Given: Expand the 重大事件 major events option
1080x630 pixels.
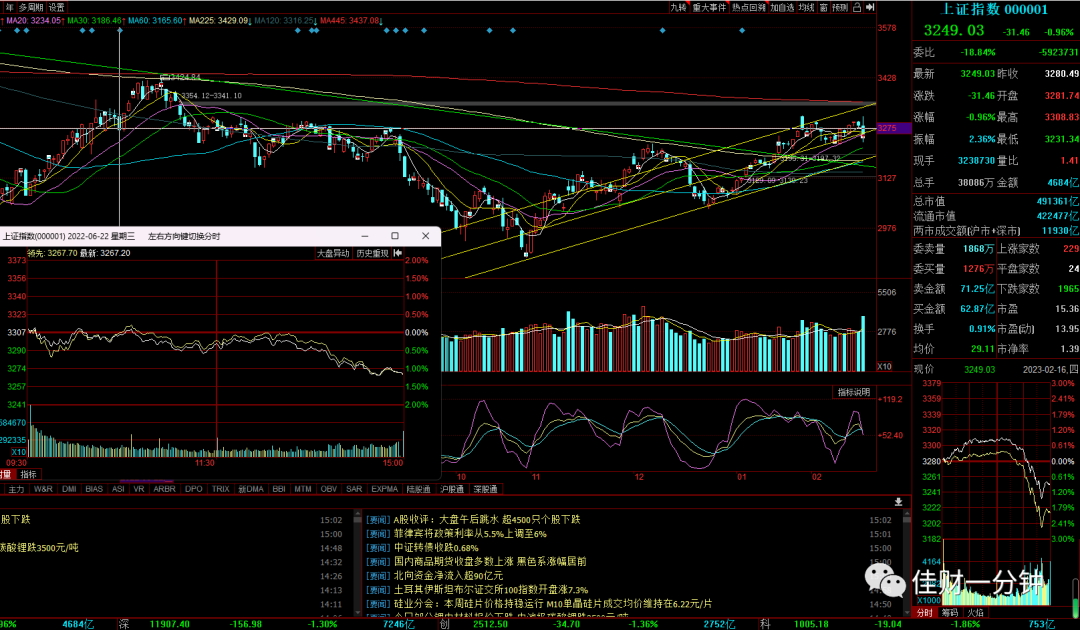Looking at the screenshot, I should [709, 8].
